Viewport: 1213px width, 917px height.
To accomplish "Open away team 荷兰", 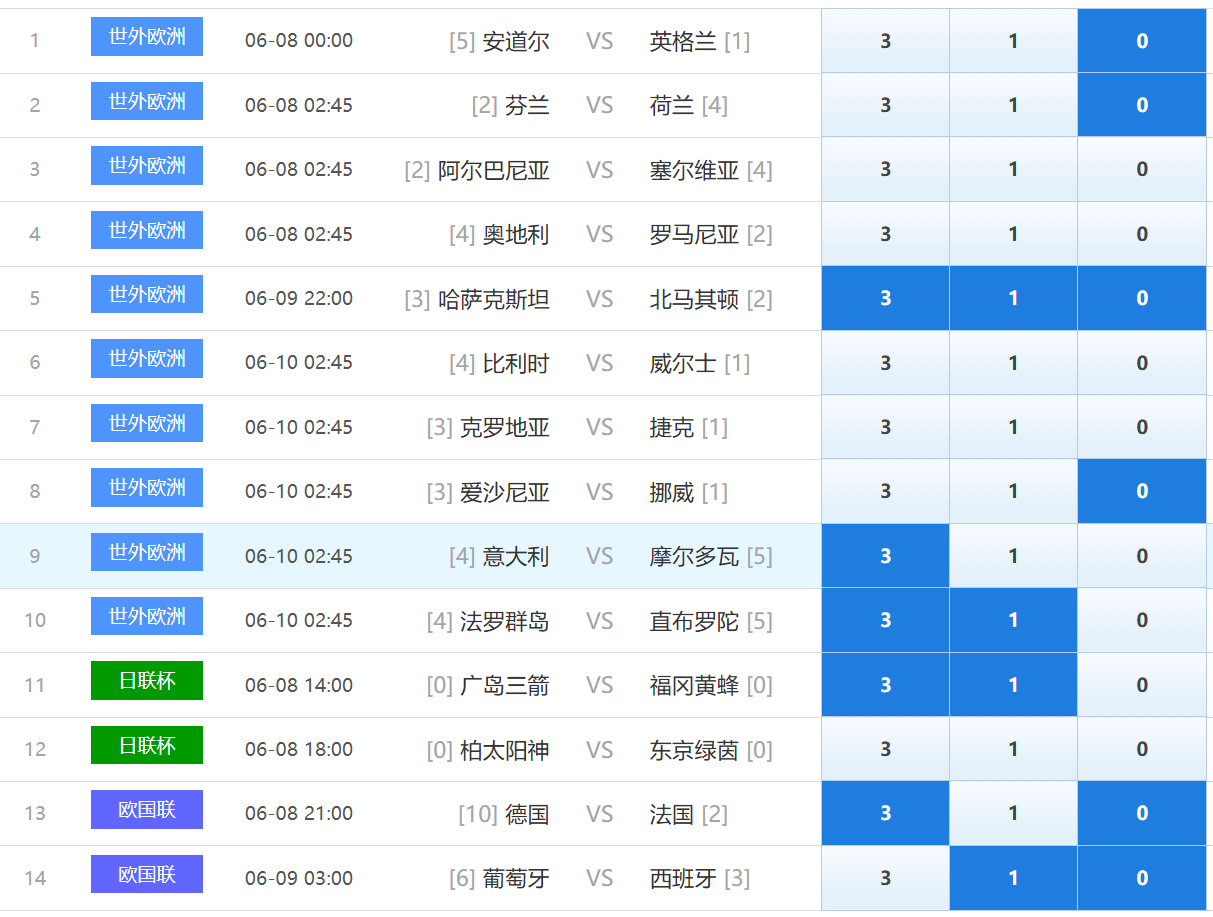I will click(672, 105).
